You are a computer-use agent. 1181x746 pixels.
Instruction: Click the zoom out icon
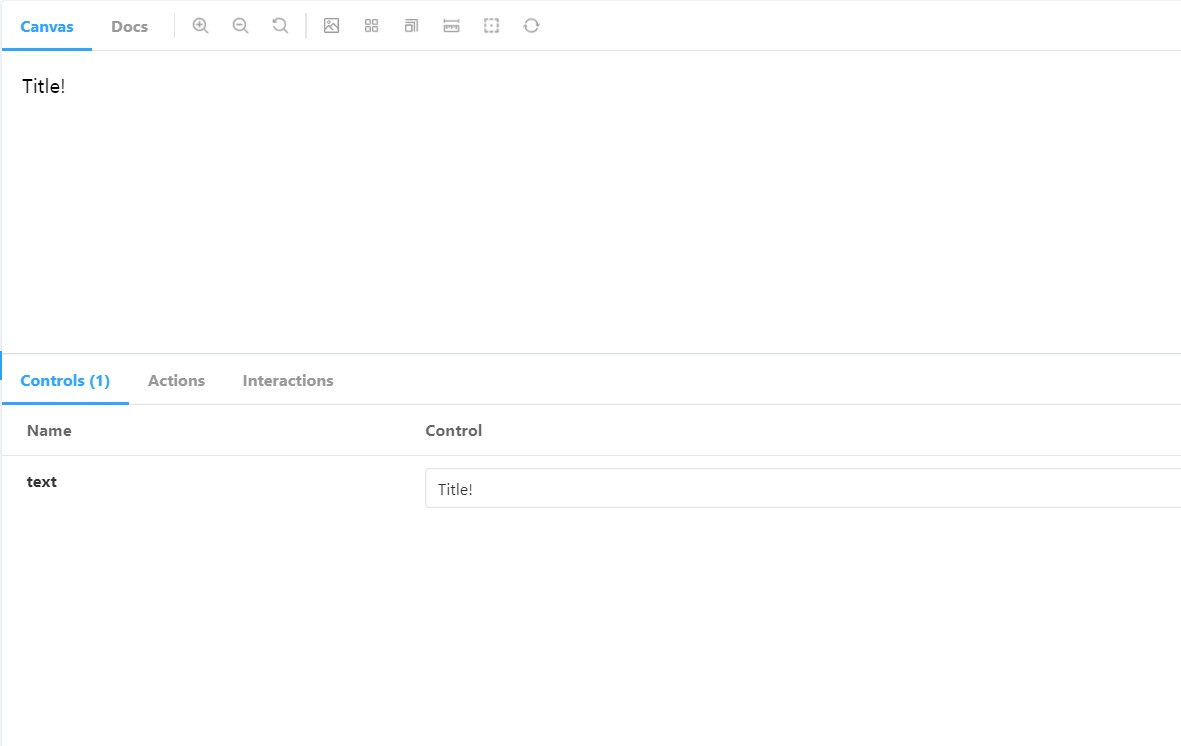(240, 26)
